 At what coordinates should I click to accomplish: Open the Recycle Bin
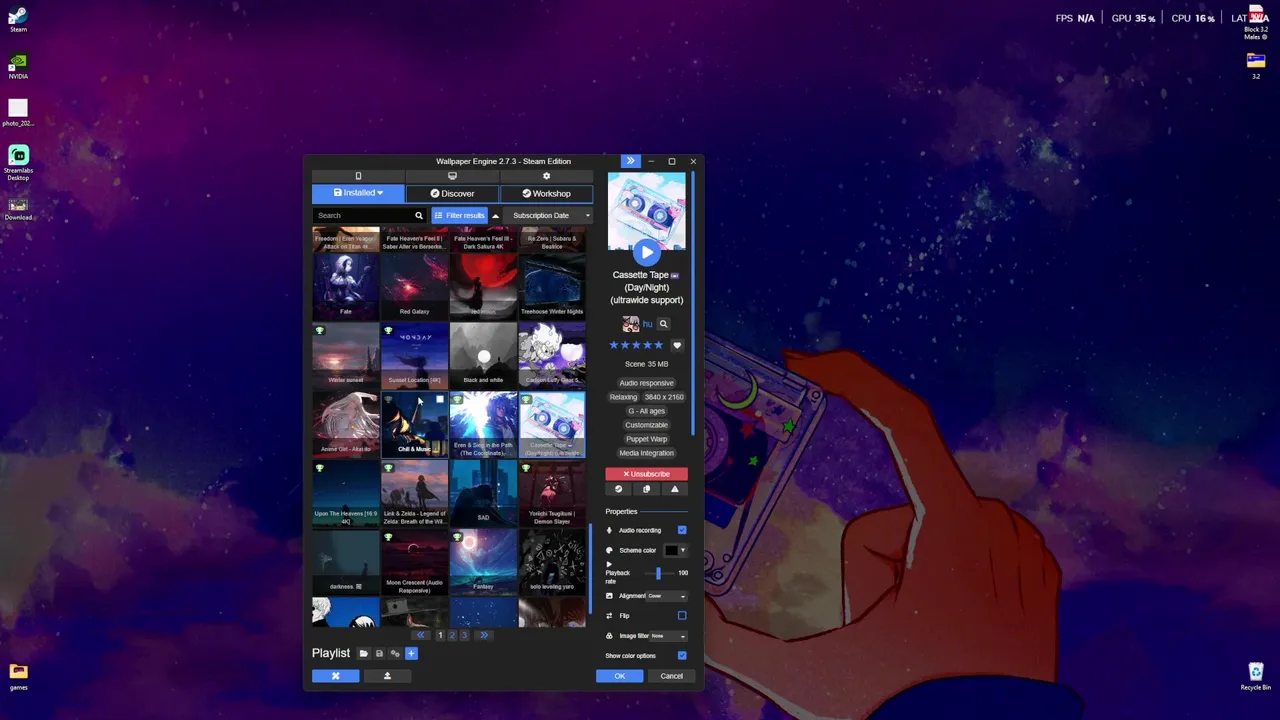click(x=1255, y=676)
